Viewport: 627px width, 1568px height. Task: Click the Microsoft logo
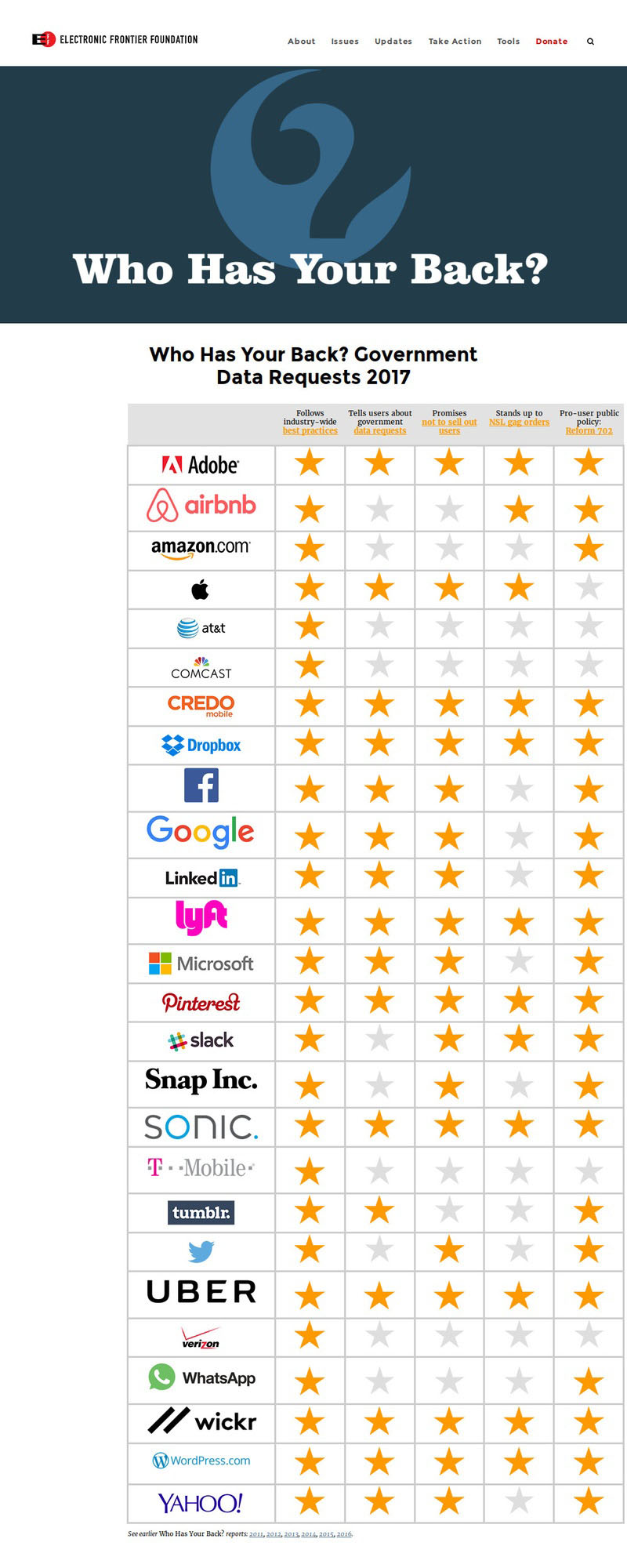[x=201, y=964]
